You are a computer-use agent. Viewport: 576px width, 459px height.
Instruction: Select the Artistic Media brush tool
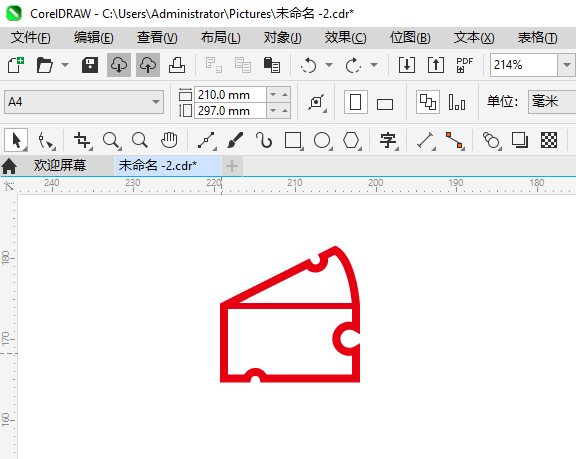[x=235, y=140]
